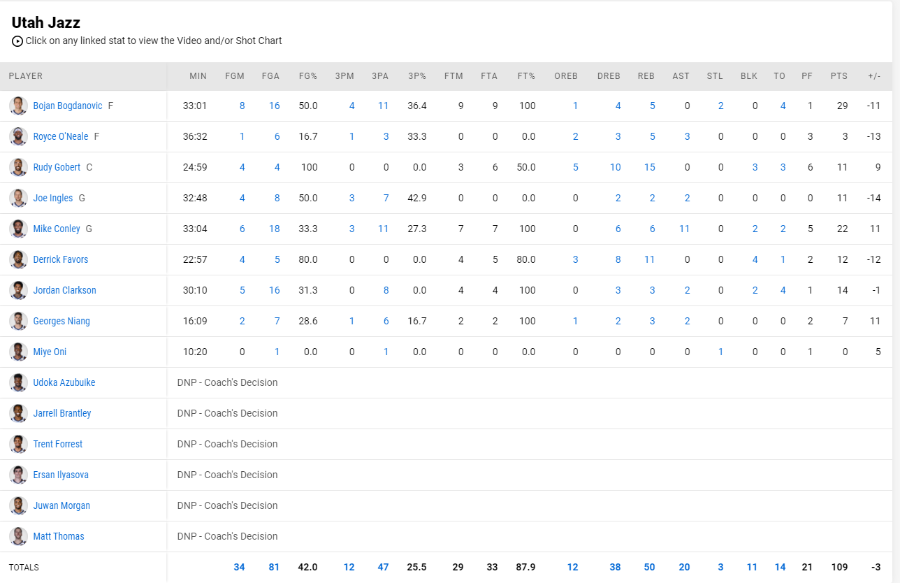This screenshot has height=583, width=900.
Task: Open team total 50 rebounds
Action: pos(649,567)
